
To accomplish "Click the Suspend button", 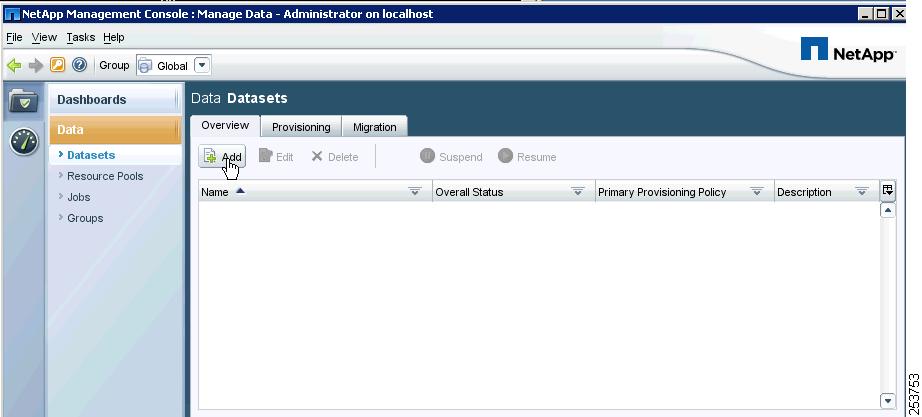I will click(x=451, y=156).
